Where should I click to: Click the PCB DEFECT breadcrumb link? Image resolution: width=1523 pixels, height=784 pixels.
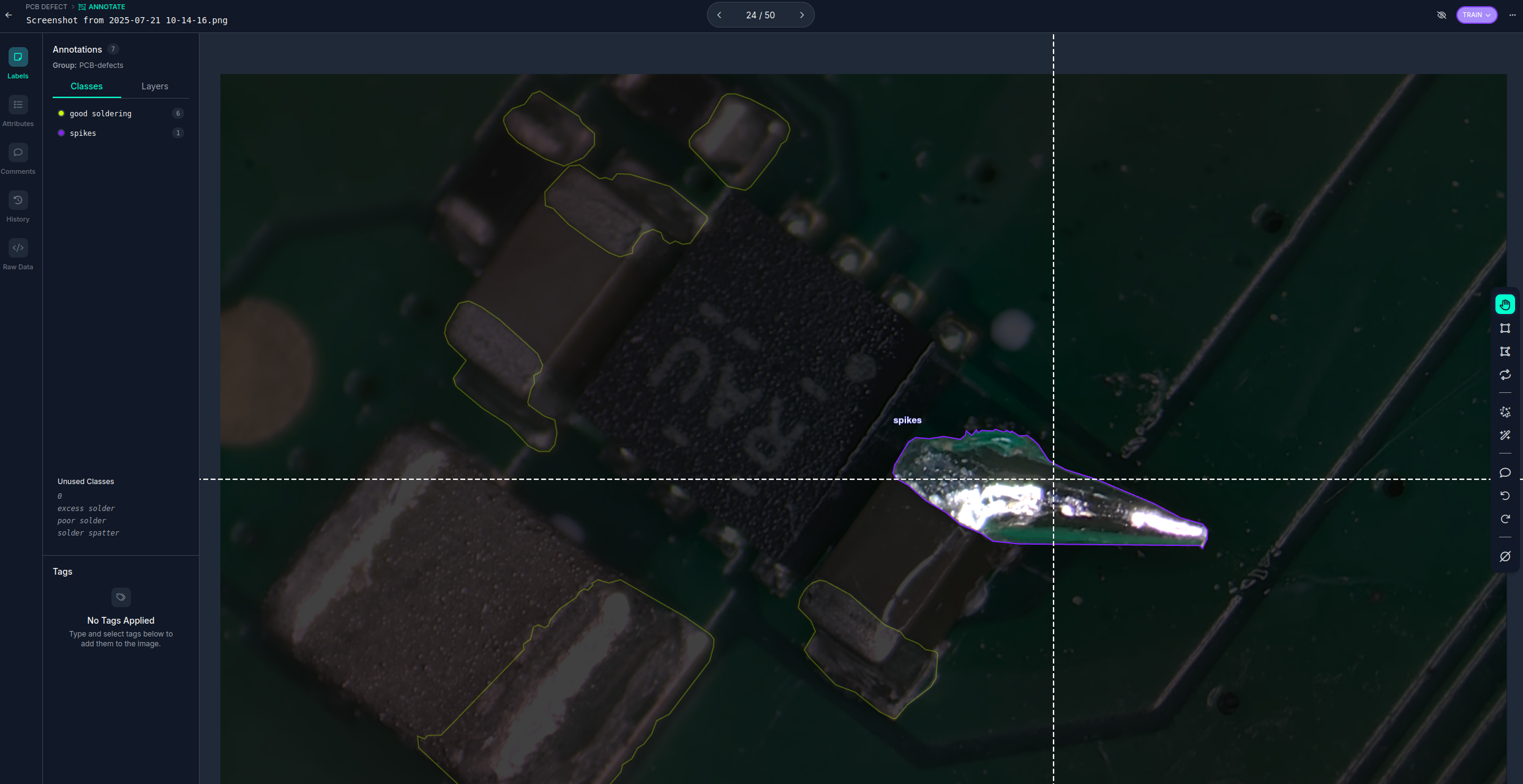(x=47, y=7)
